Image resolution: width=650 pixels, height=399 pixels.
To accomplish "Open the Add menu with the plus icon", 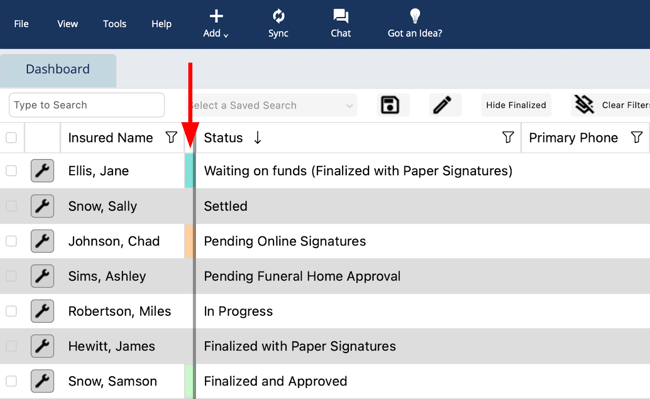I will tap(216, 24).
